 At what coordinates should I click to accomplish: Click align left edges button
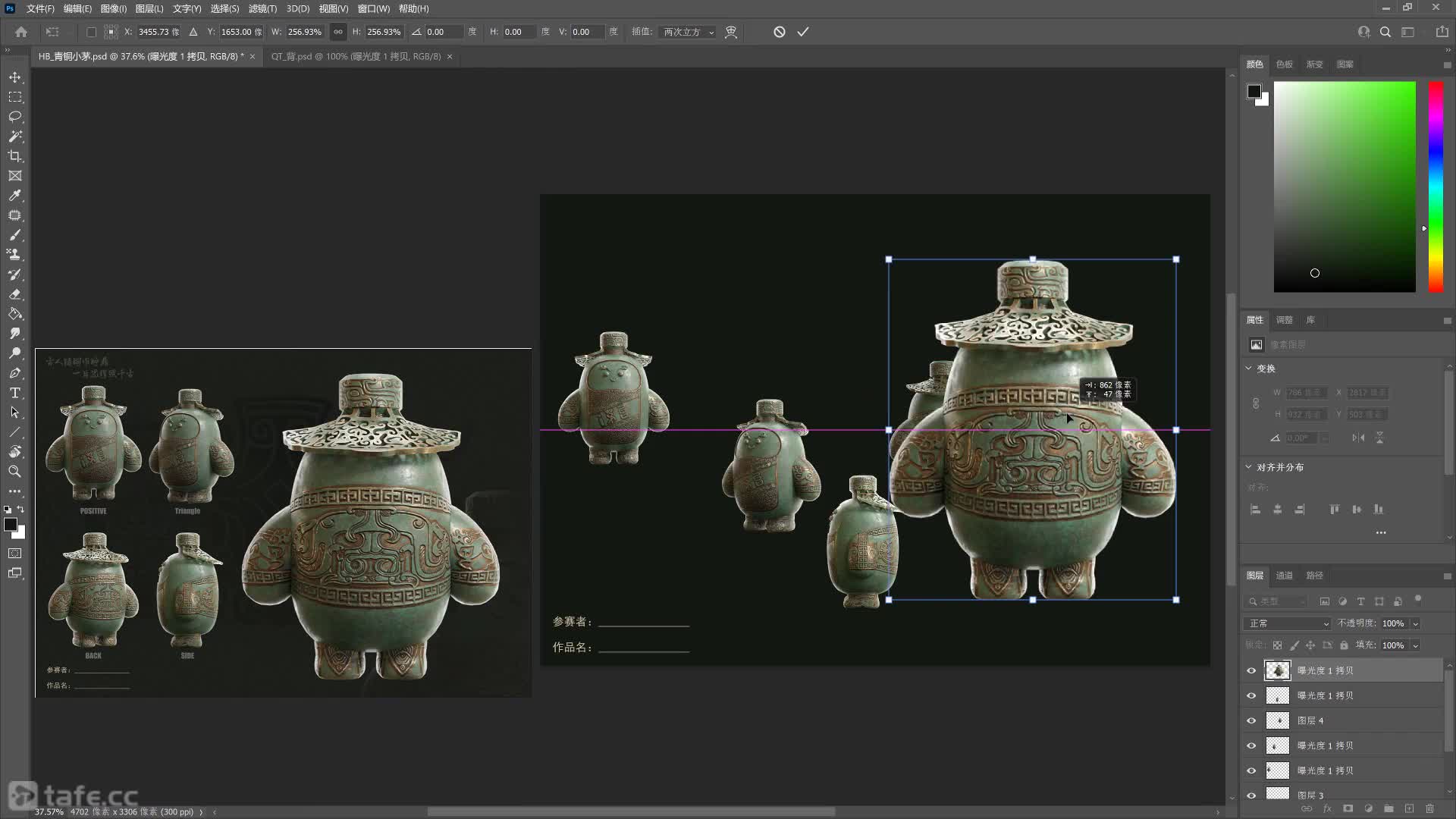pyautogui.click(x=1256, y=510)
